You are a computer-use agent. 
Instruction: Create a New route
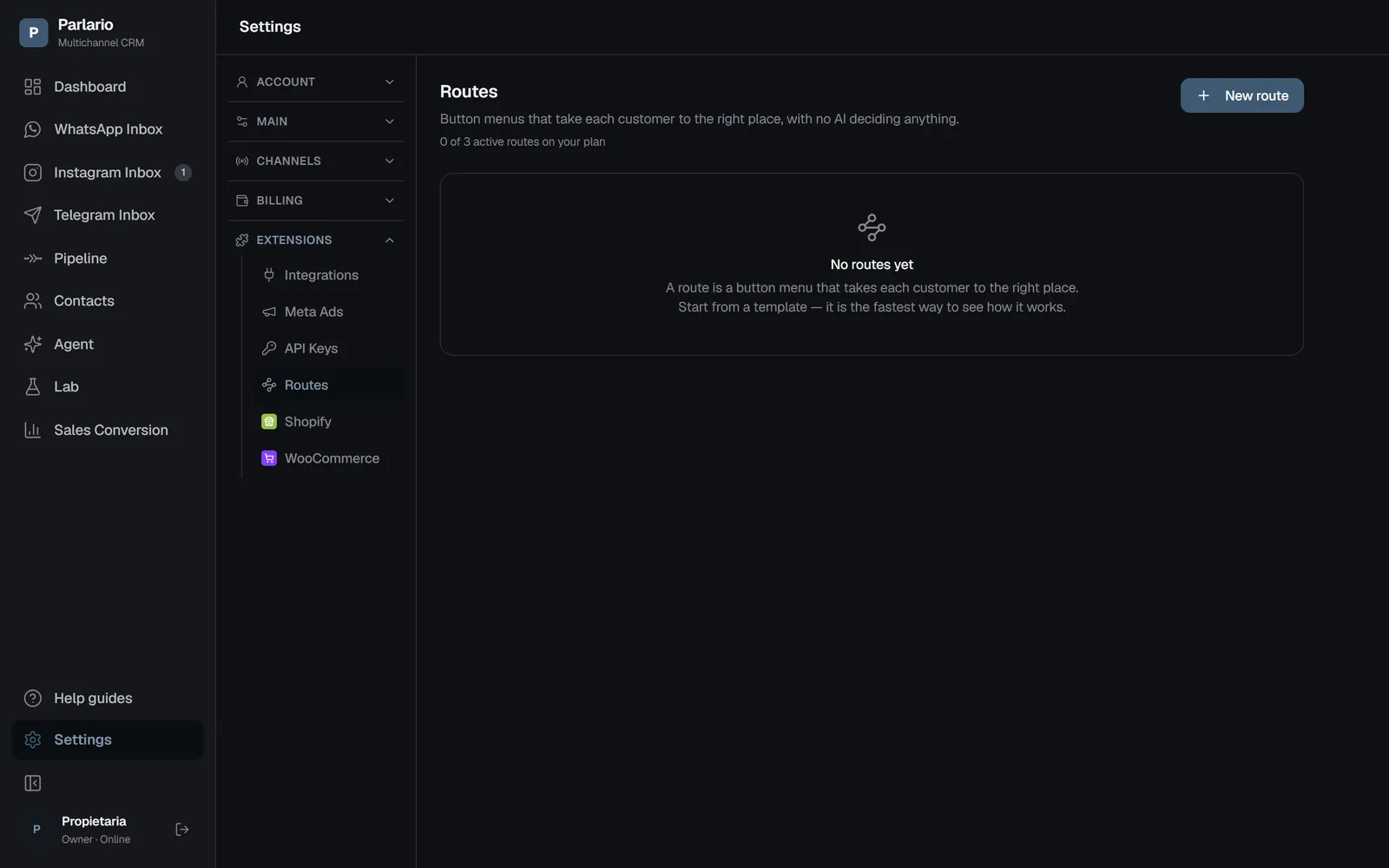(1241, 95)
